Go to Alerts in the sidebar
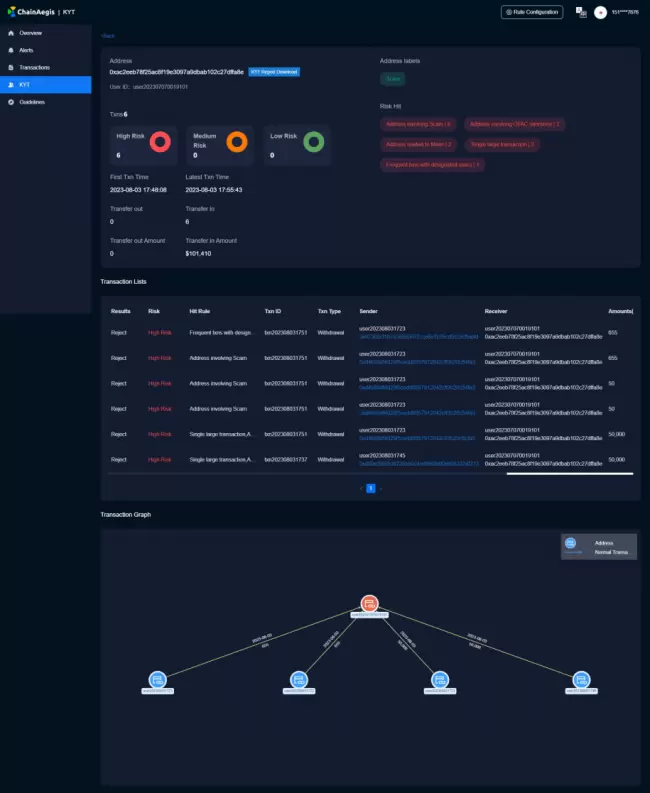The height and width of the screenshot is (793, 650). [x=26, y=50]
